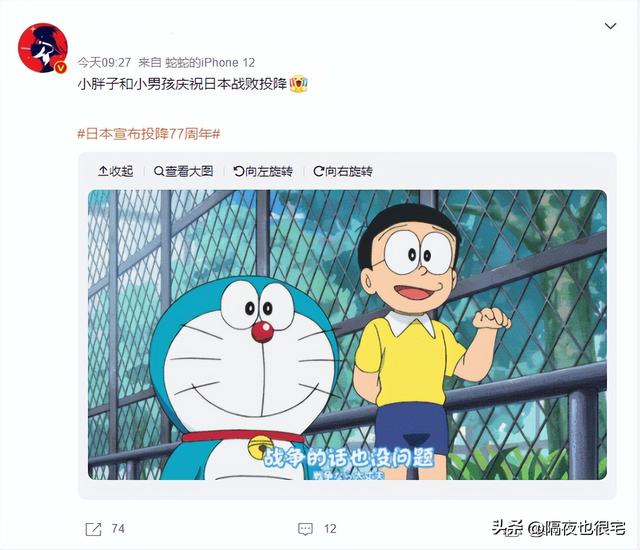
Task: Open comments via the speech bubble icon
Action: [305, 529]
